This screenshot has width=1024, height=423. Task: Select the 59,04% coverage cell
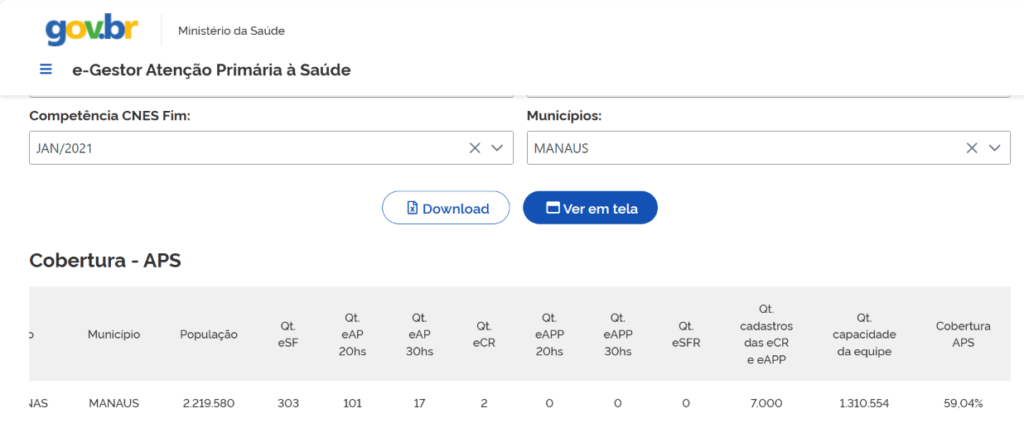click(963, 403)
